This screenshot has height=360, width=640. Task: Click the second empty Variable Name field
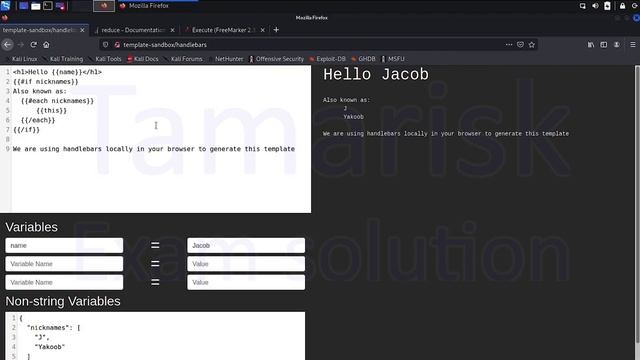point(64,264)
